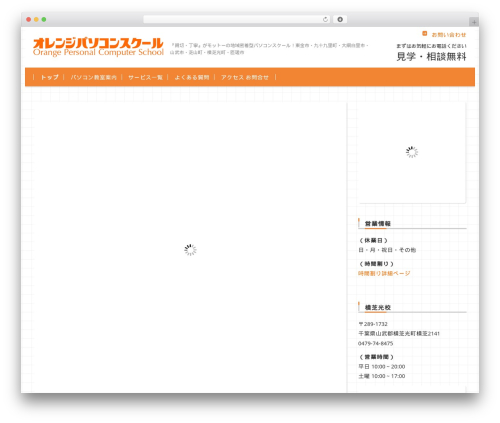Click the loading spinner in main content
This screenshot has width=500, height=423.
(x=190, y=250)
